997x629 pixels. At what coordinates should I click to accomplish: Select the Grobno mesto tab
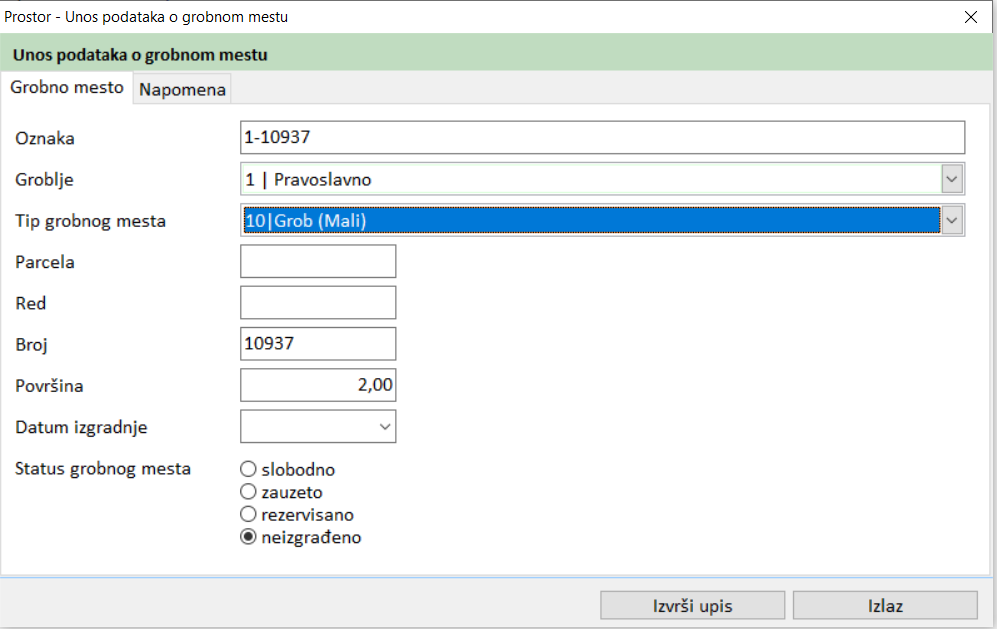click(67, 88)
